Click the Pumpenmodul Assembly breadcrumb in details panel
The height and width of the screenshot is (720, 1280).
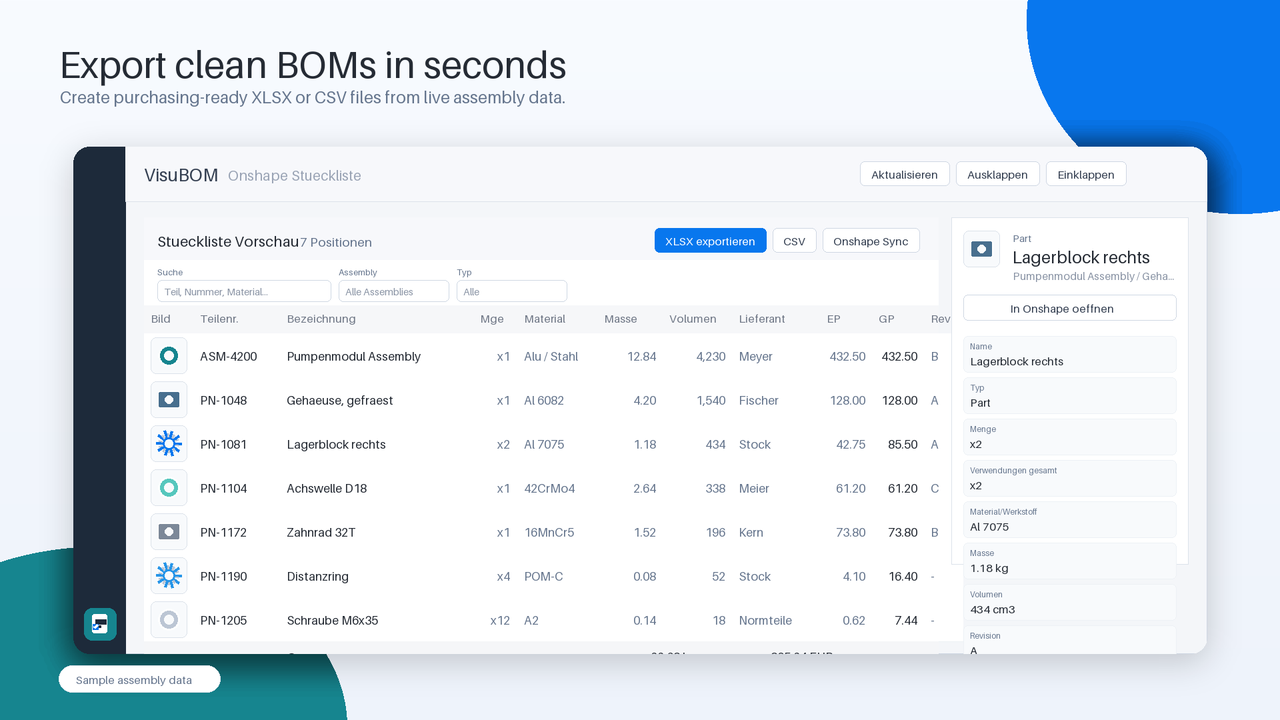tap(1094, 276)
